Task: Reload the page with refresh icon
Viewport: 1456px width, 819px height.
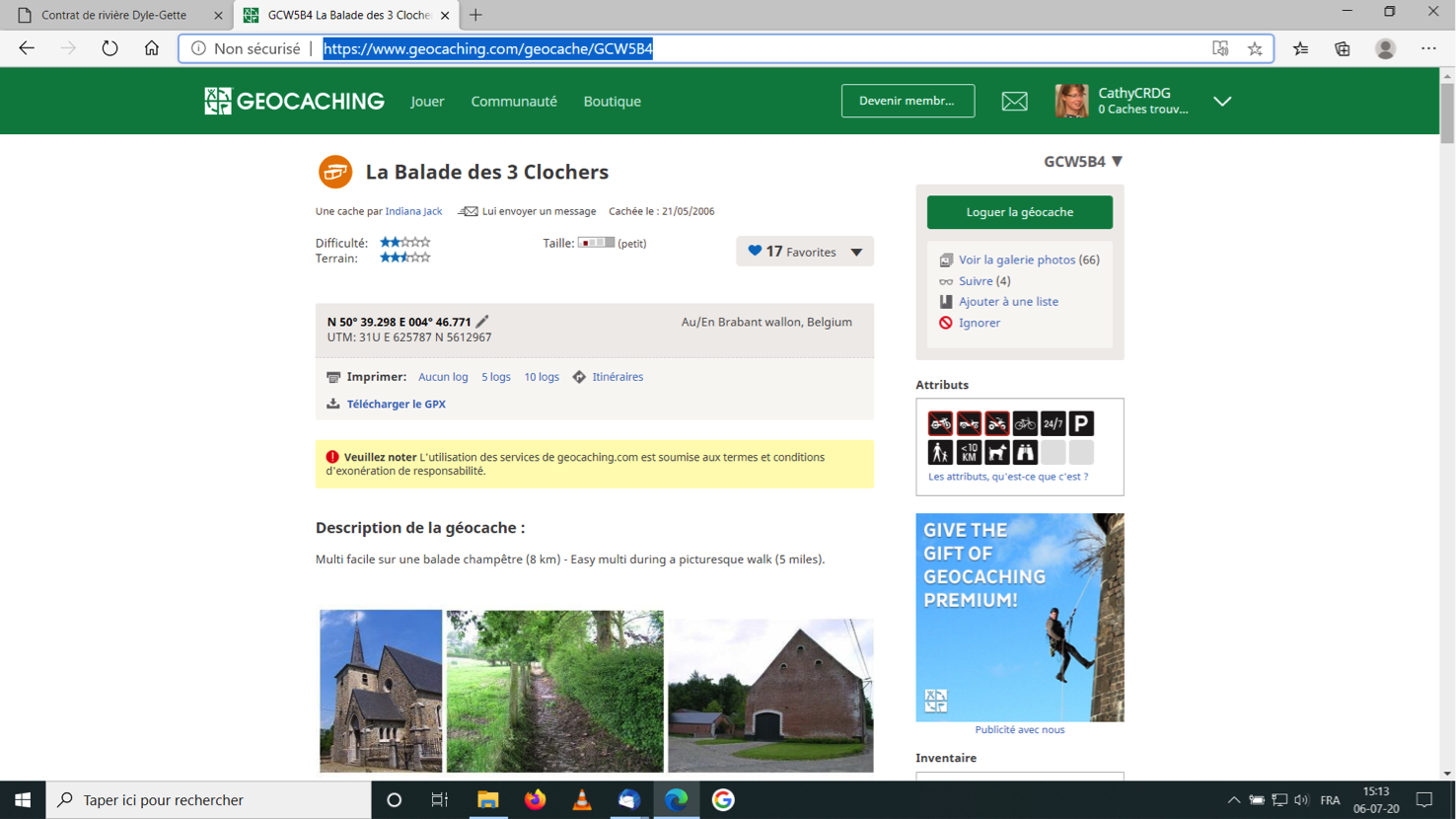Action: (x=109, y=48)
